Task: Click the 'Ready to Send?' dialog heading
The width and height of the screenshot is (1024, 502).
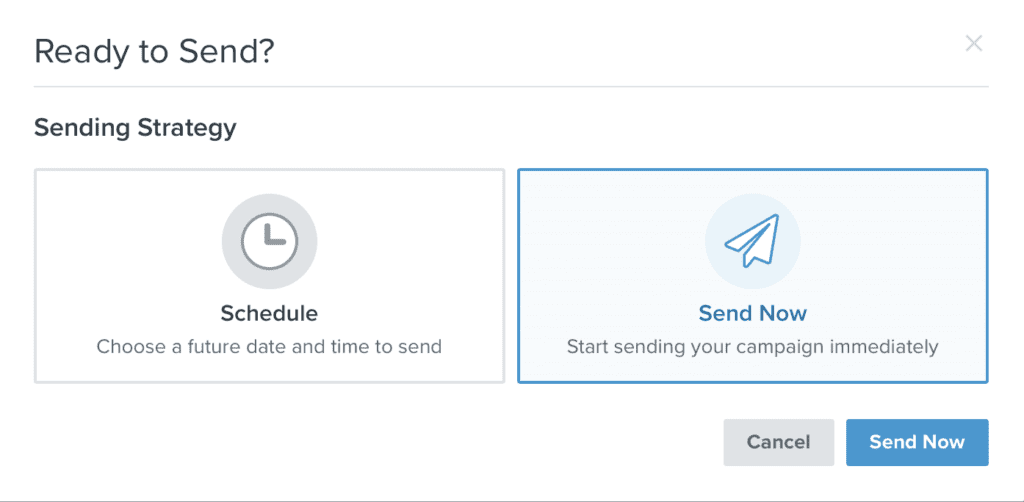Action: click(x=154, y=52)
